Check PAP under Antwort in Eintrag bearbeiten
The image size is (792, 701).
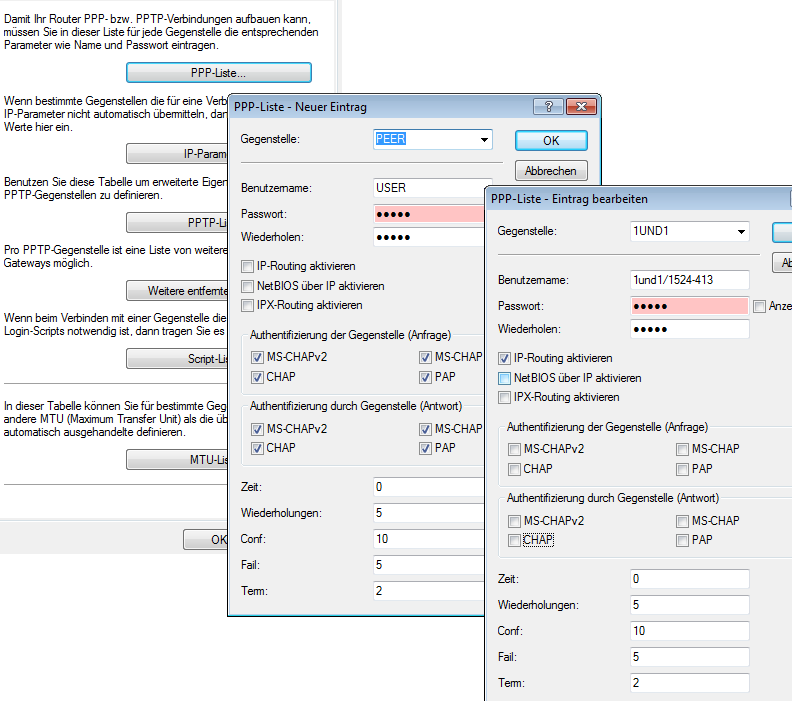tap(683, 541)
